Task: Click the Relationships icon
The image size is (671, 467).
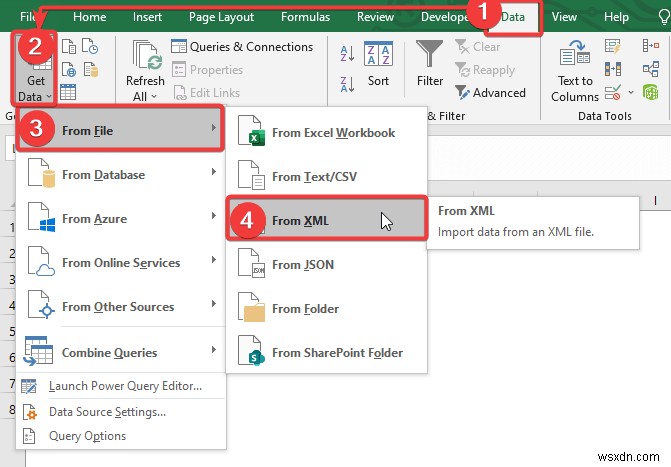Action: tap(650, 69)
